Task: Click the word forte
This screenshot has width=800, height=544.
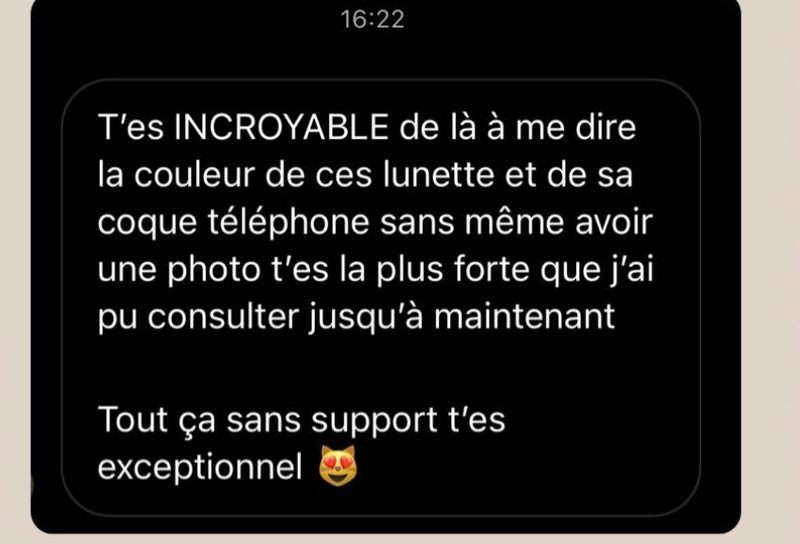Action: pos(492,269)
